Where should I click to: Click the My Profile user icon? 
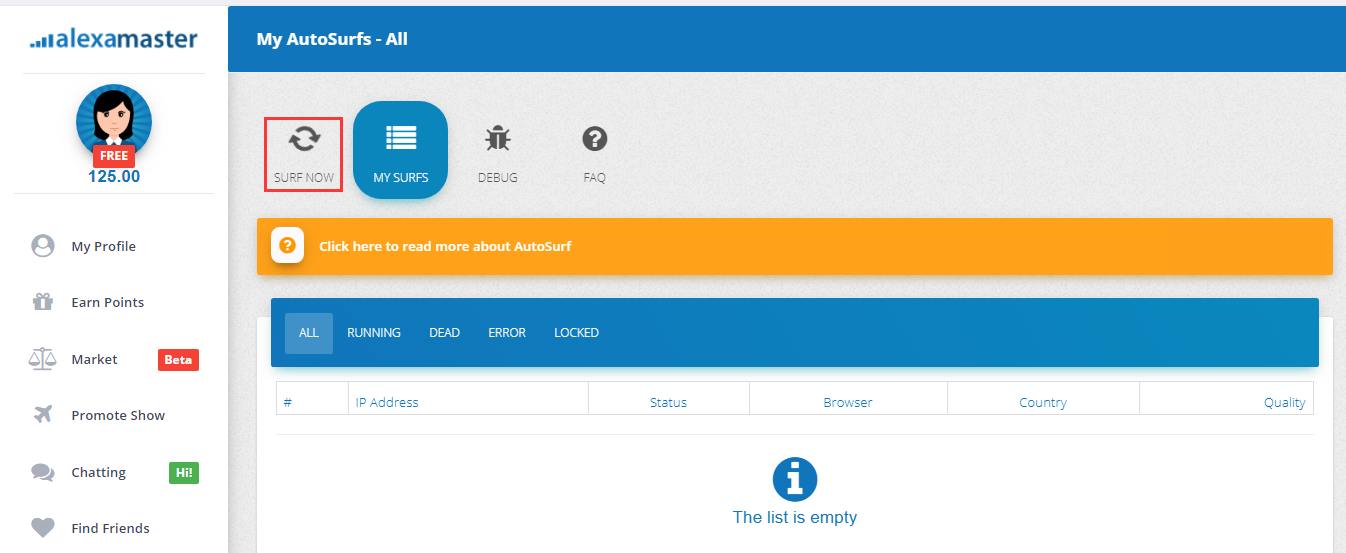(x=42, y=246)
